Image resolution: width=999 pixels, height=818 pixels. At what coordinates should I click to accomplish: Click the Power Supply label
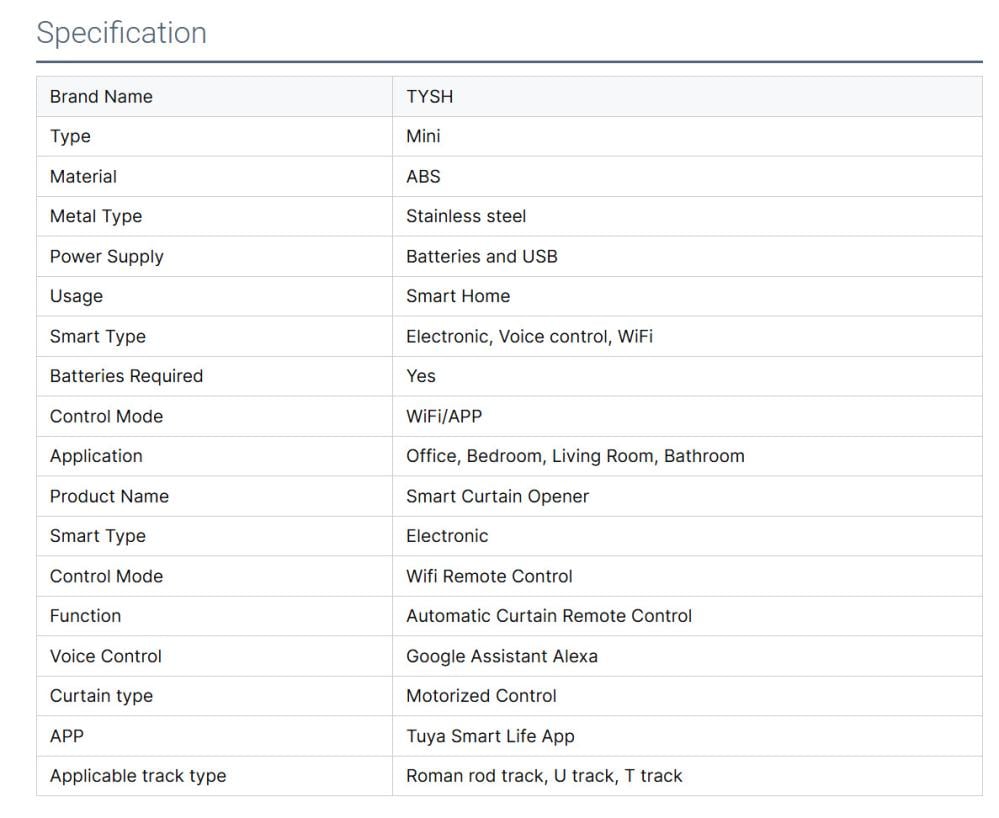click(106, 257)
